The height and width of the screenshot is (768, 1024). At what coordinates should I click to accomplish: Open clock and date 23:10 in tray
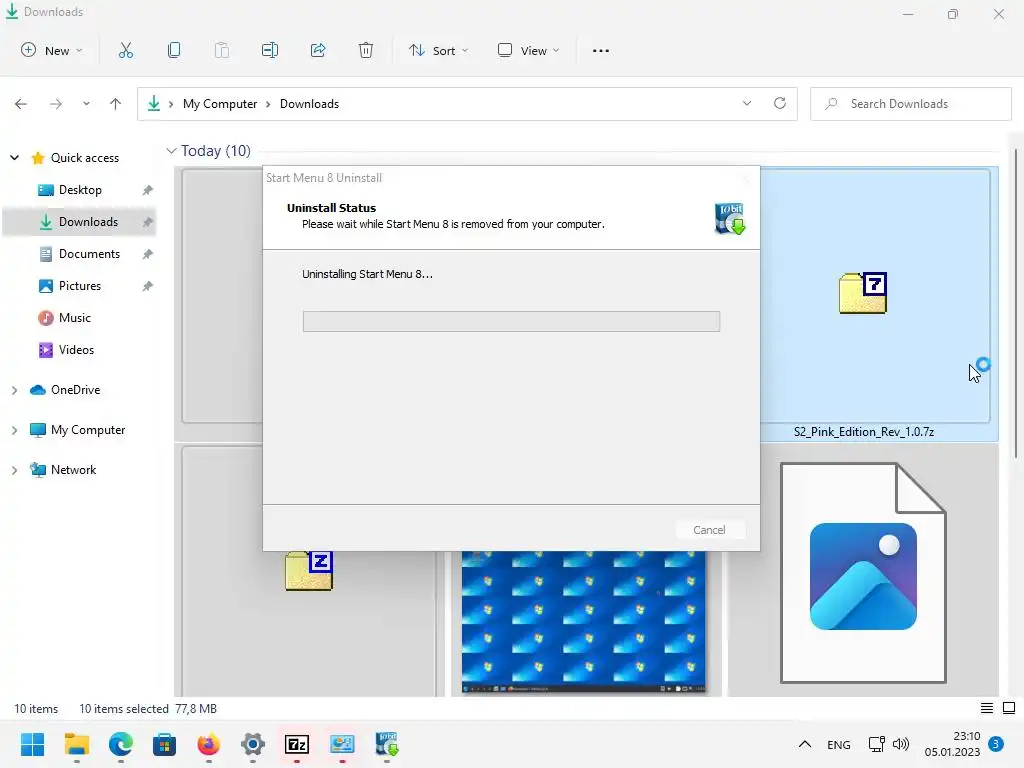coord(952,744)
